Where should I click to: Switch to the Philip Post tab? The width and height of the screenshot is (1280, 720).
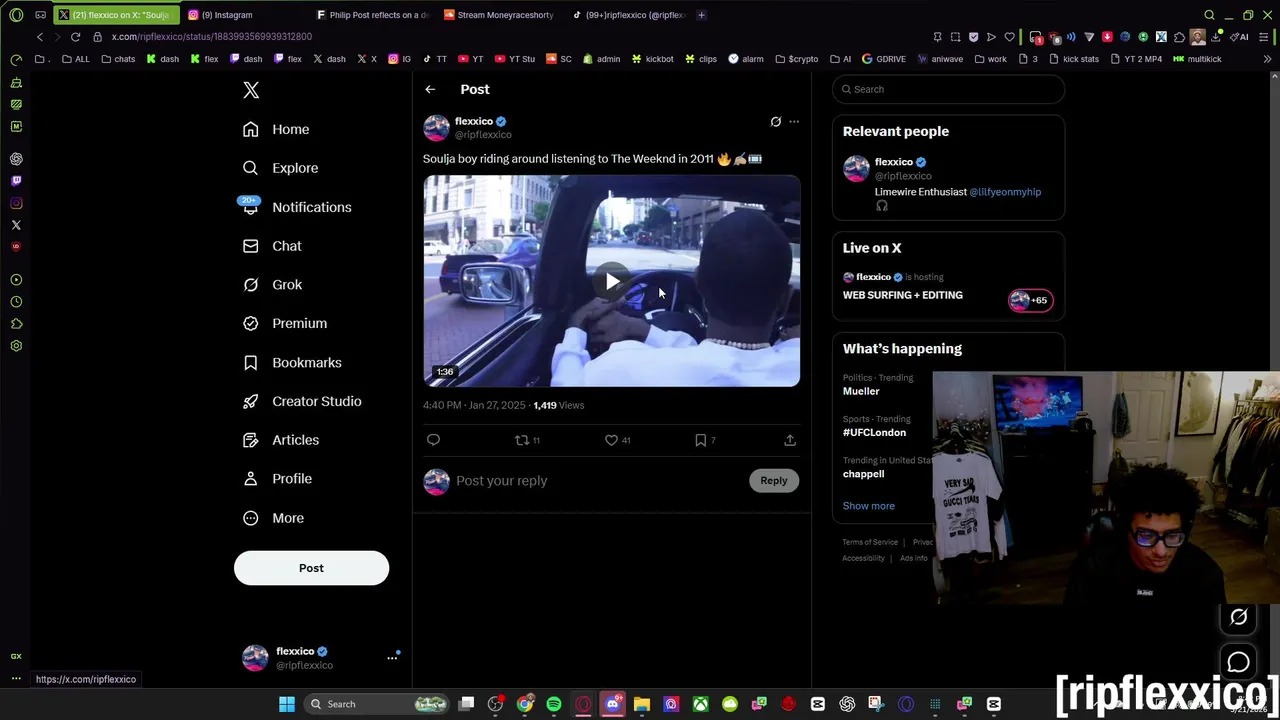[x=372, y=15]
